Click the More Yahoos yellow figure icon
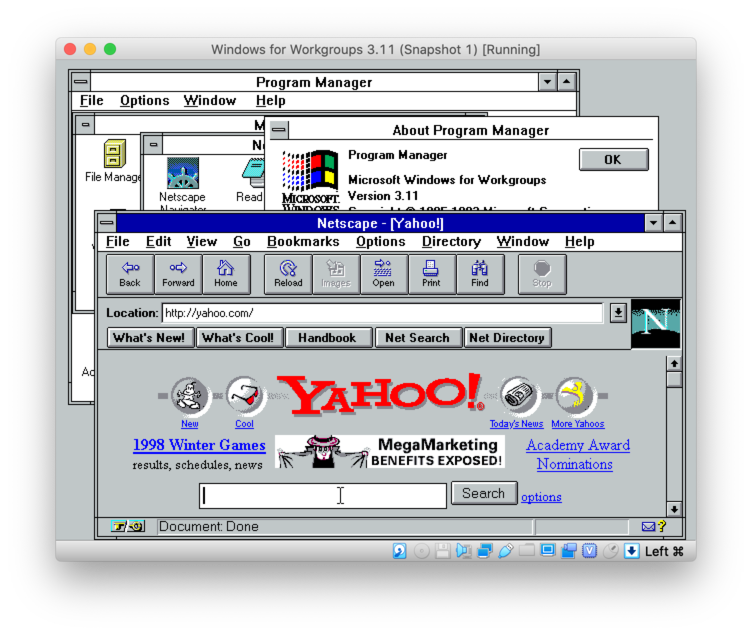This screenshot has height=635, width=752. pyautogui.click(x=576, y=396)
